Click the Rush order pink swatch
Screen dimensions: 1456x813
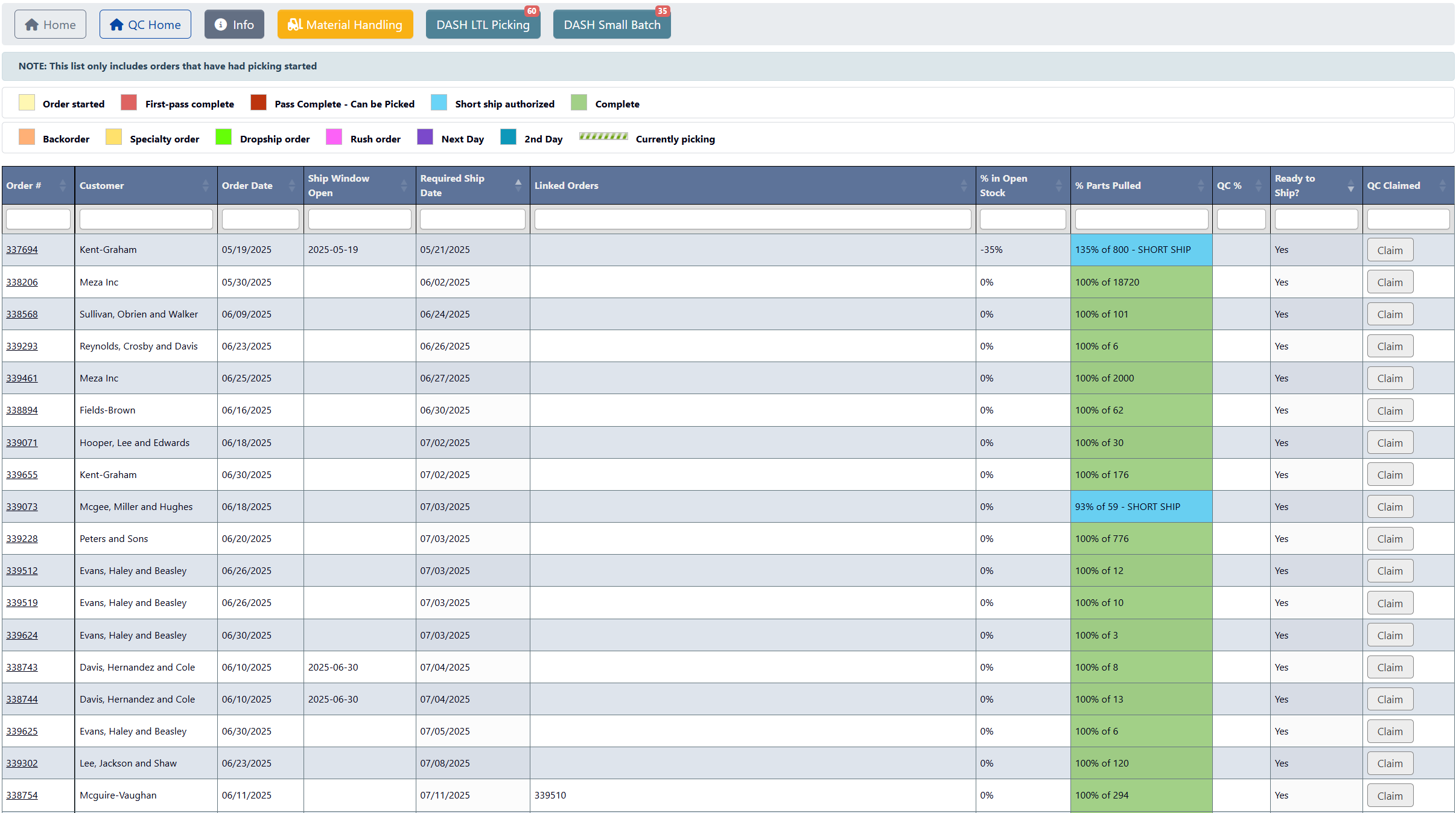tap(334, 138)
